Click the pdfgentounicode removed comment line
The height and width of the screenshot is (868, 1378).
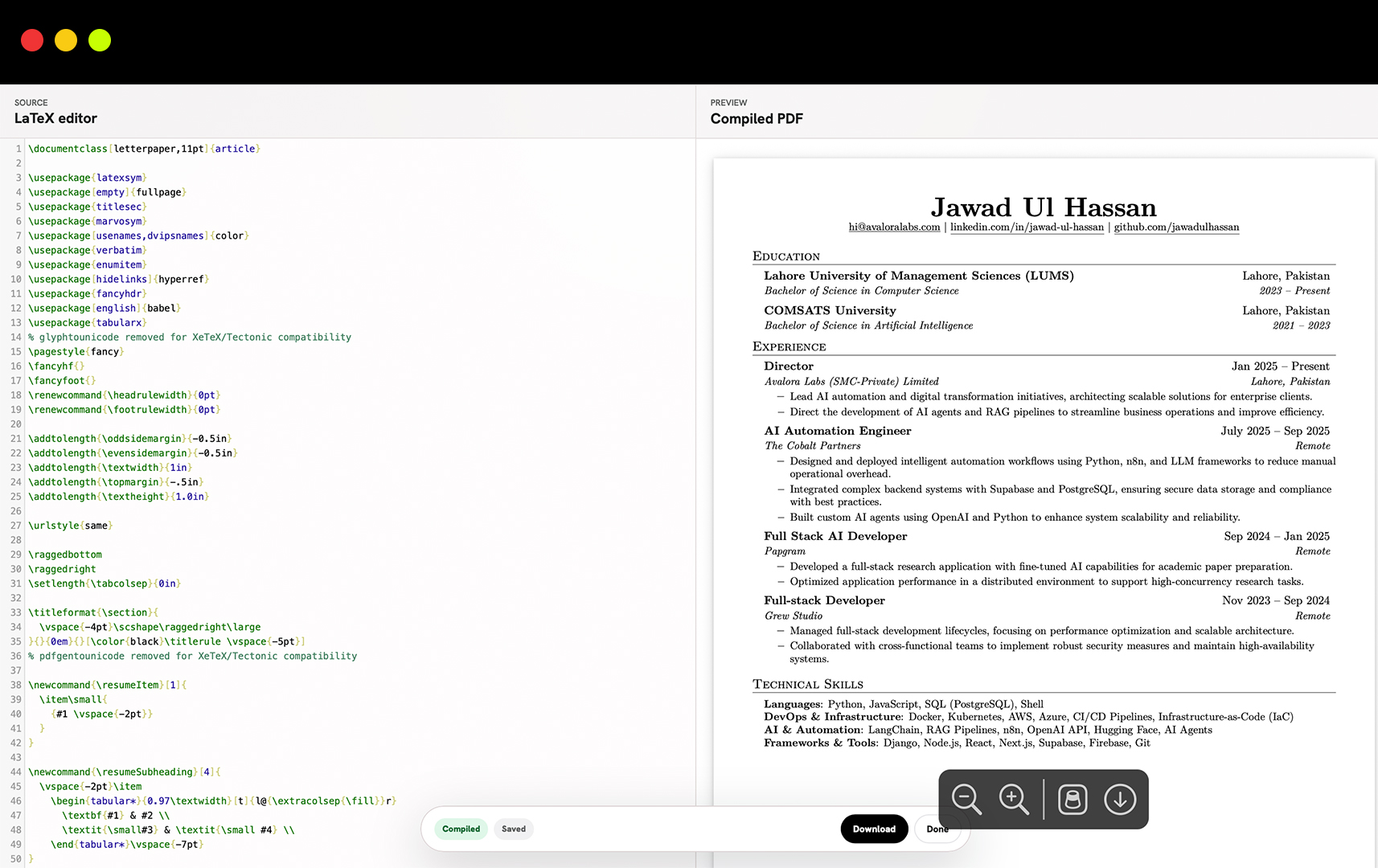(193, 656)
